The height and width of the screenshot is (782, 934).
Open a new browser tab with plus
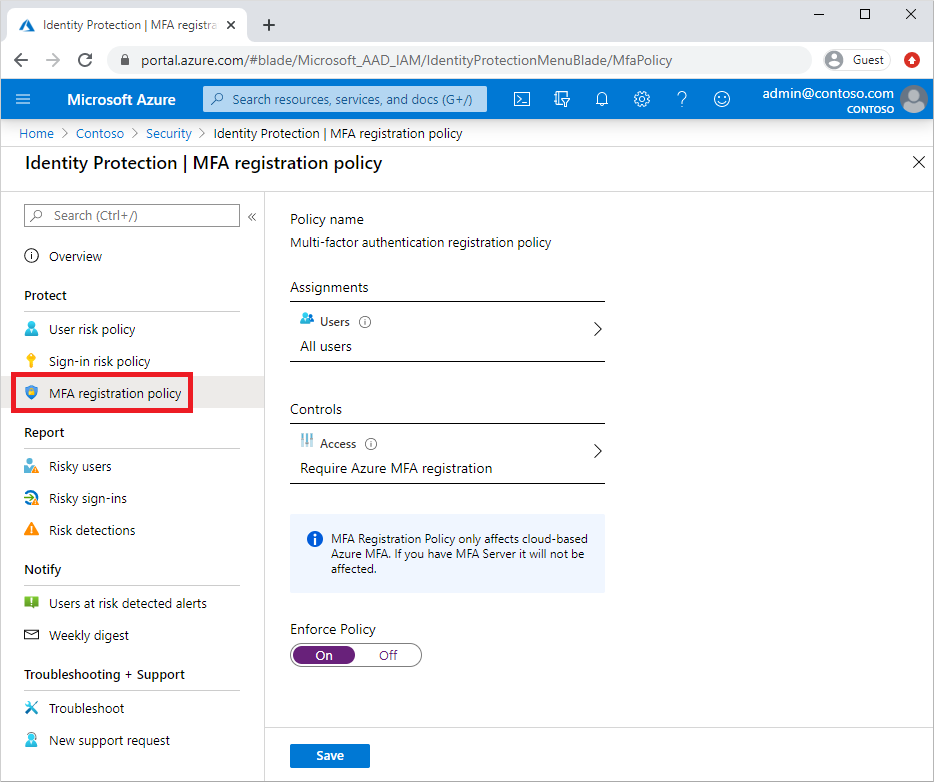(269, 25)
